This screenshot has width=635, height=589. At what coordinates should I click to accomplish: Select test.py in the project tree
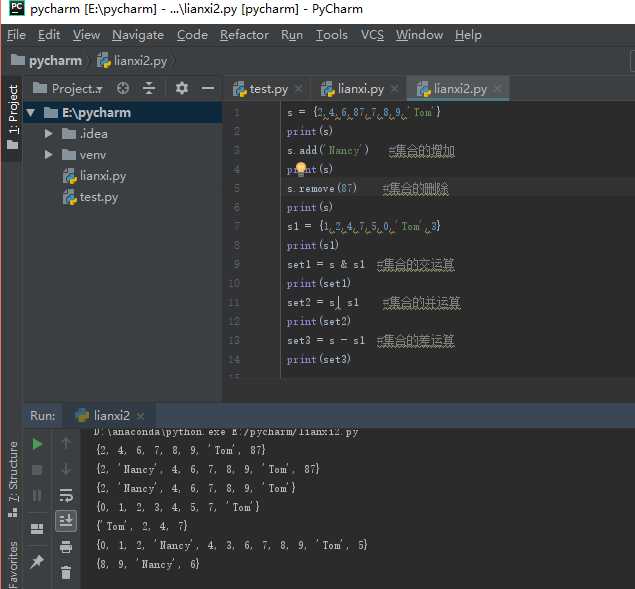[91, 197]
